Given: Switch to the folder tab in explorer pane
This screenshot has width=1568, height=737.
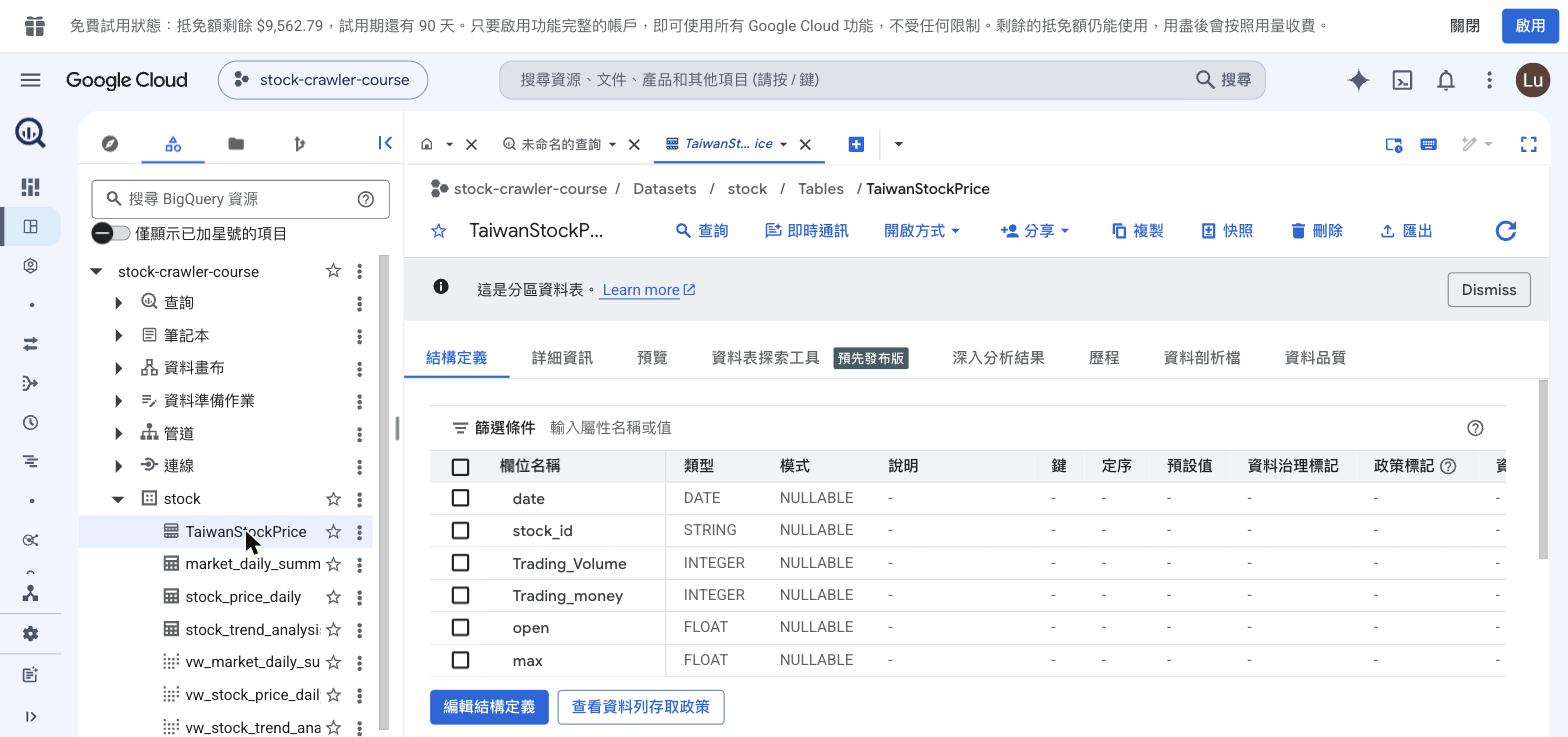Looking at the screenshot, I should point(236,144).
